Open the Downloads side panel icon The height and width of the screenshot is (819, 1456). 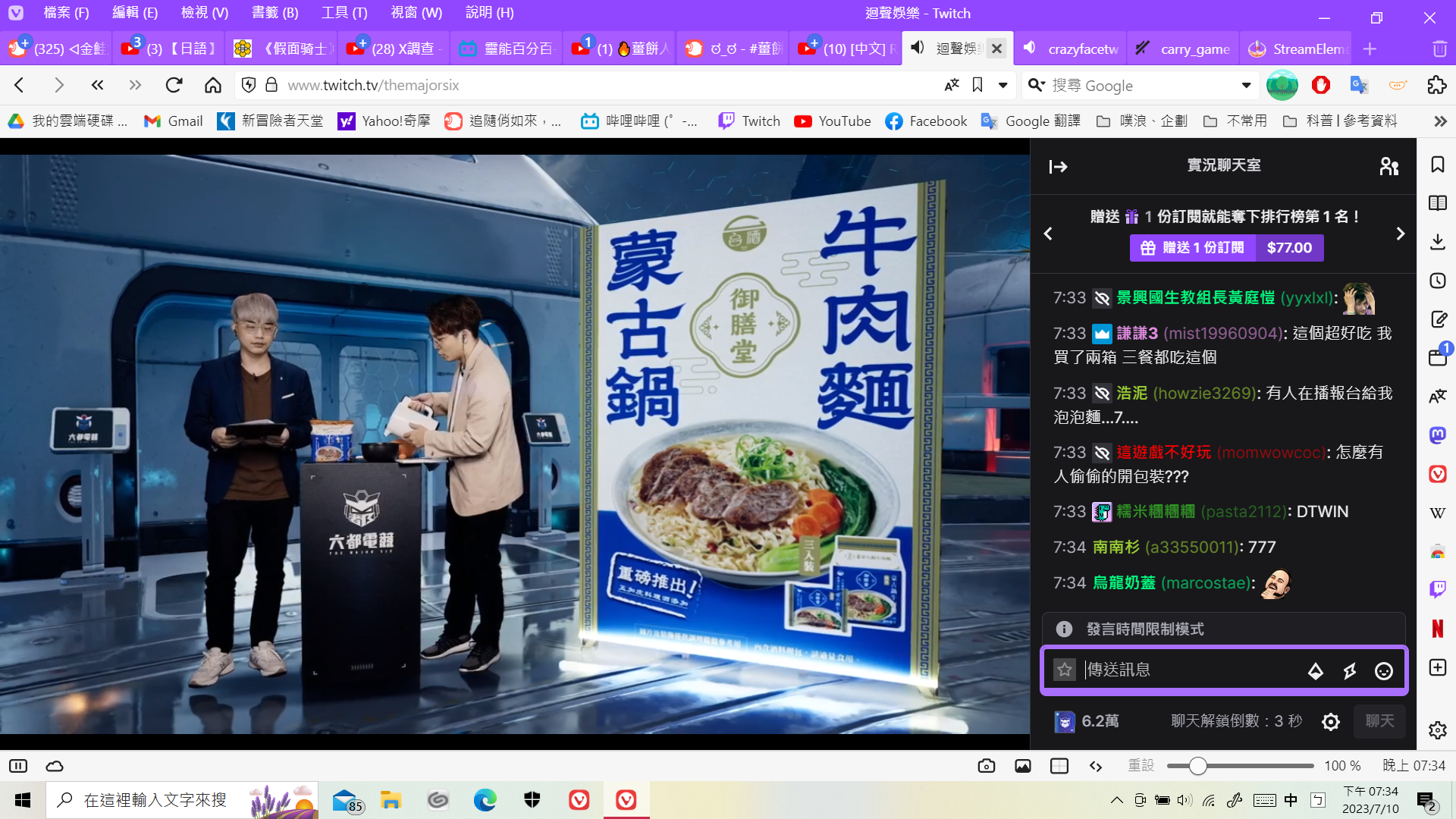pyautogui.click(x=1438, y=242)
